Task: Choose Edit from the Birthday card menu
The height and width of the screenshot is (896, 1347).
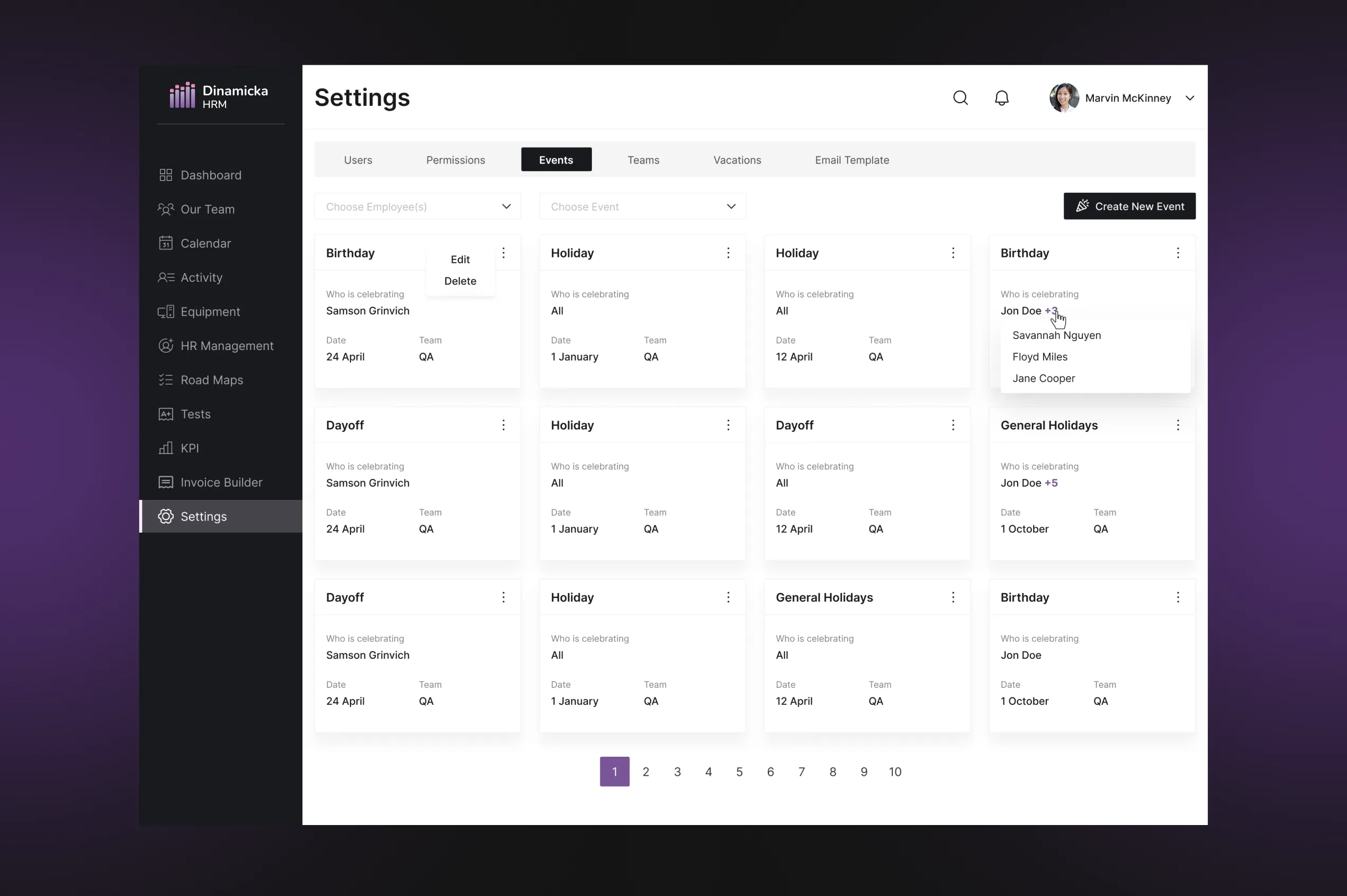Action: 460,259
